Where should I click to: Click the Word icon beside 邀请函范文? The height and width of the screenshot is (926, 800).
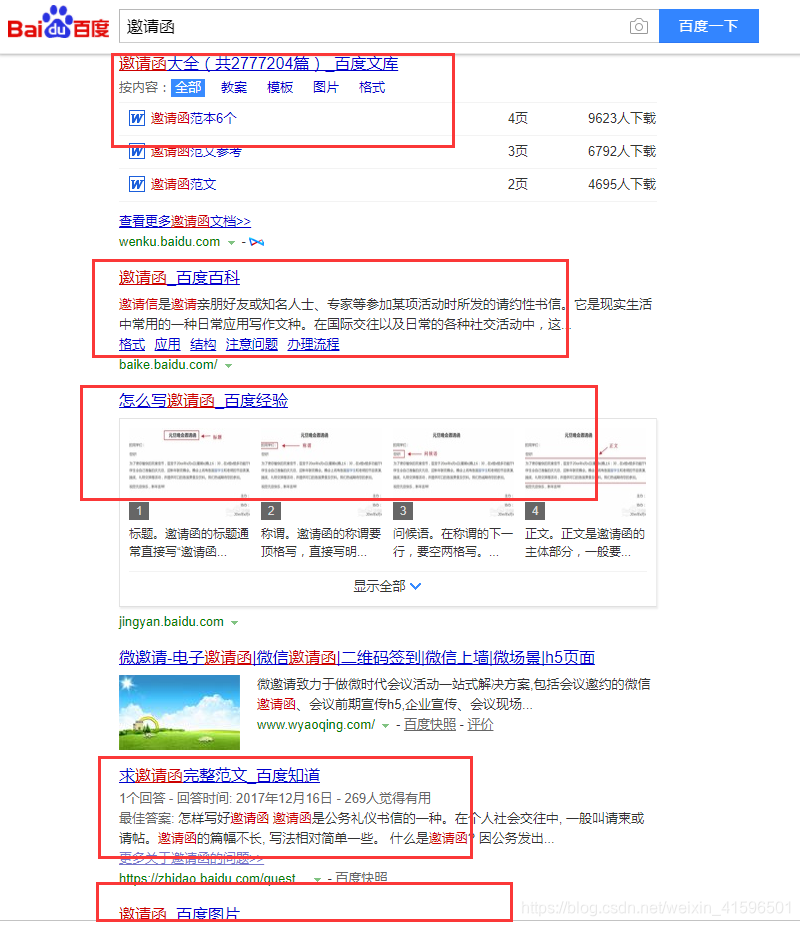coord(136,183)
